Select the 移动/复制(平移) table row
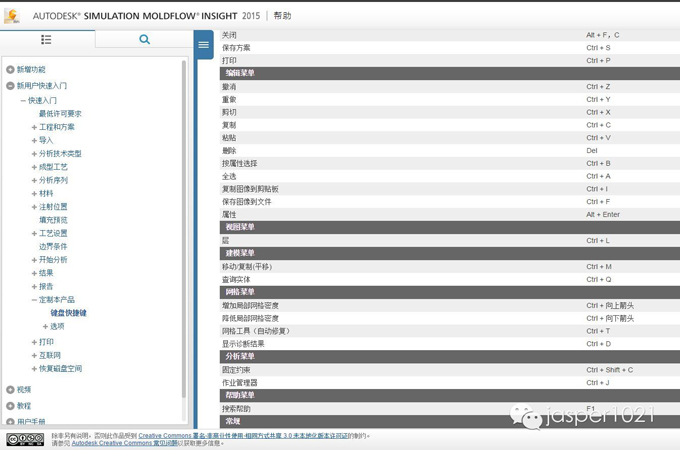This screenshot has height=450, width=680. 450,267
